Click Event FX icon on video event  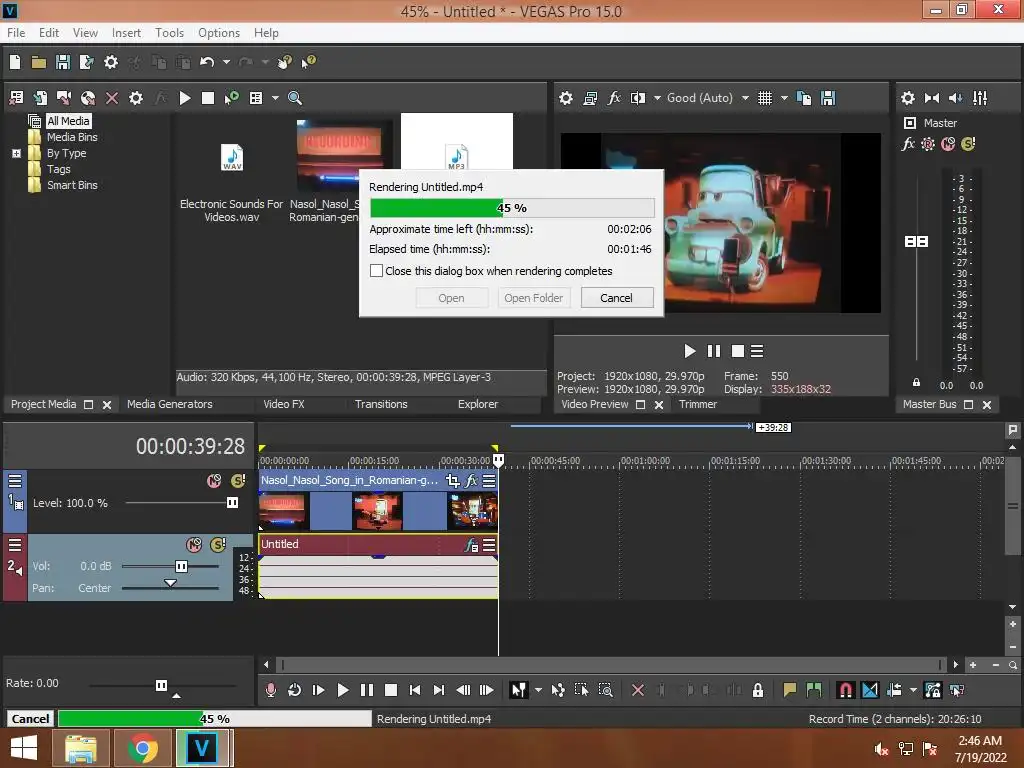(472, 481)
